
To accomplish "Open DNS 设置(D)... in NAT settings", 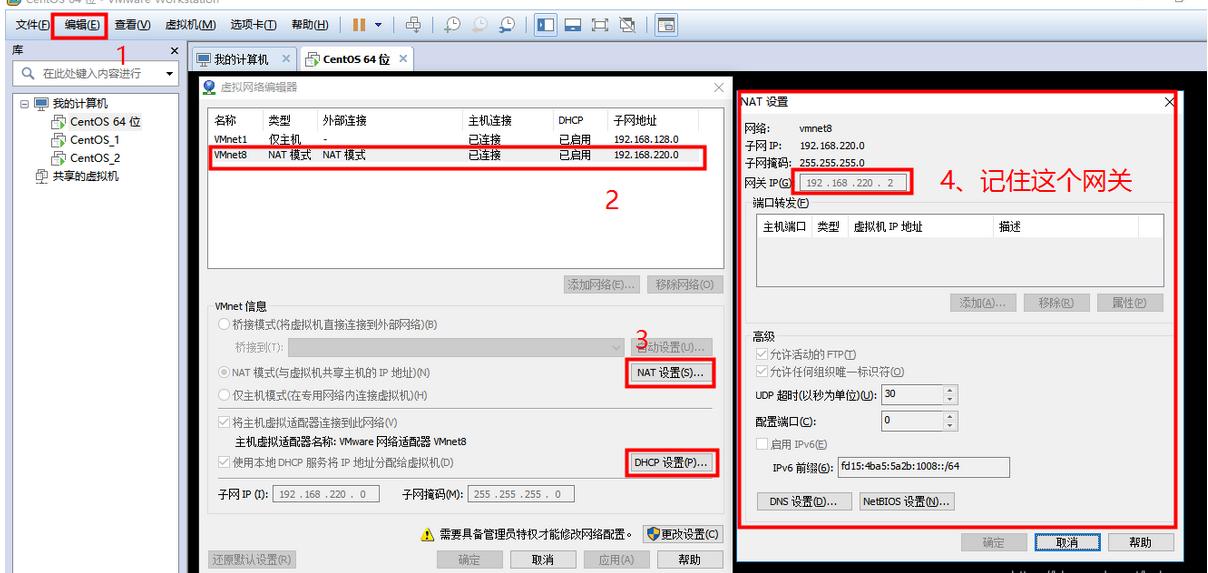I will point(804,502).
